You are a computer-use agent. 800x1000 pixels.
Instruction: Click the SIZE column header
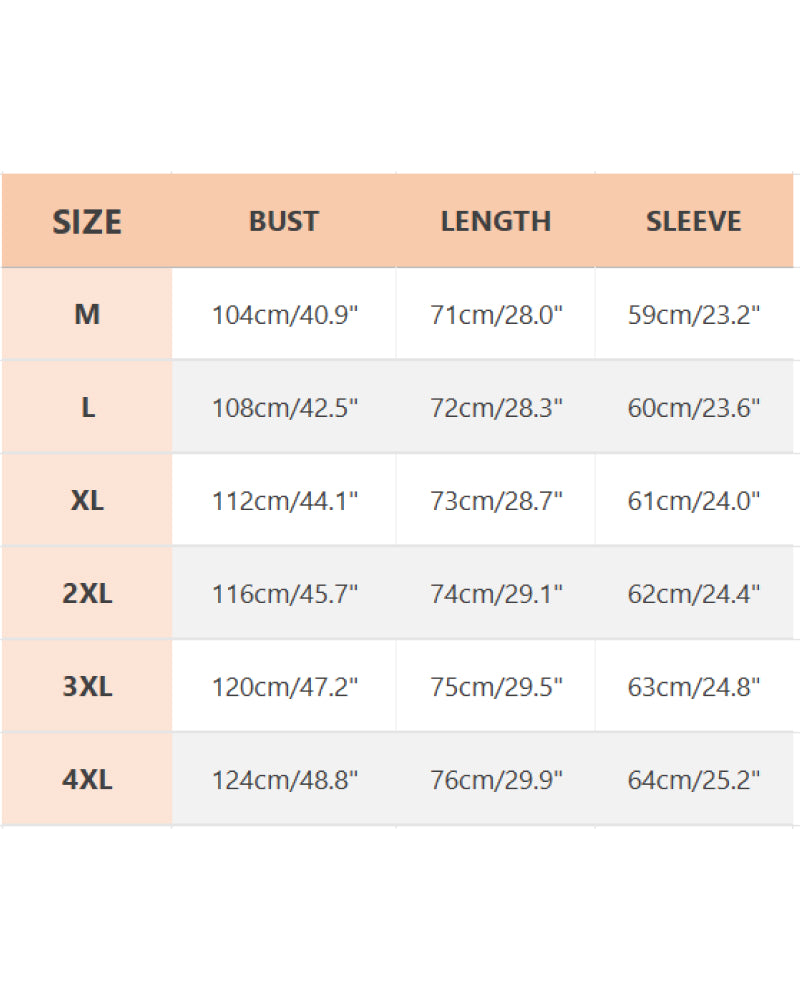pyautogui.click(x=87, y=221)
